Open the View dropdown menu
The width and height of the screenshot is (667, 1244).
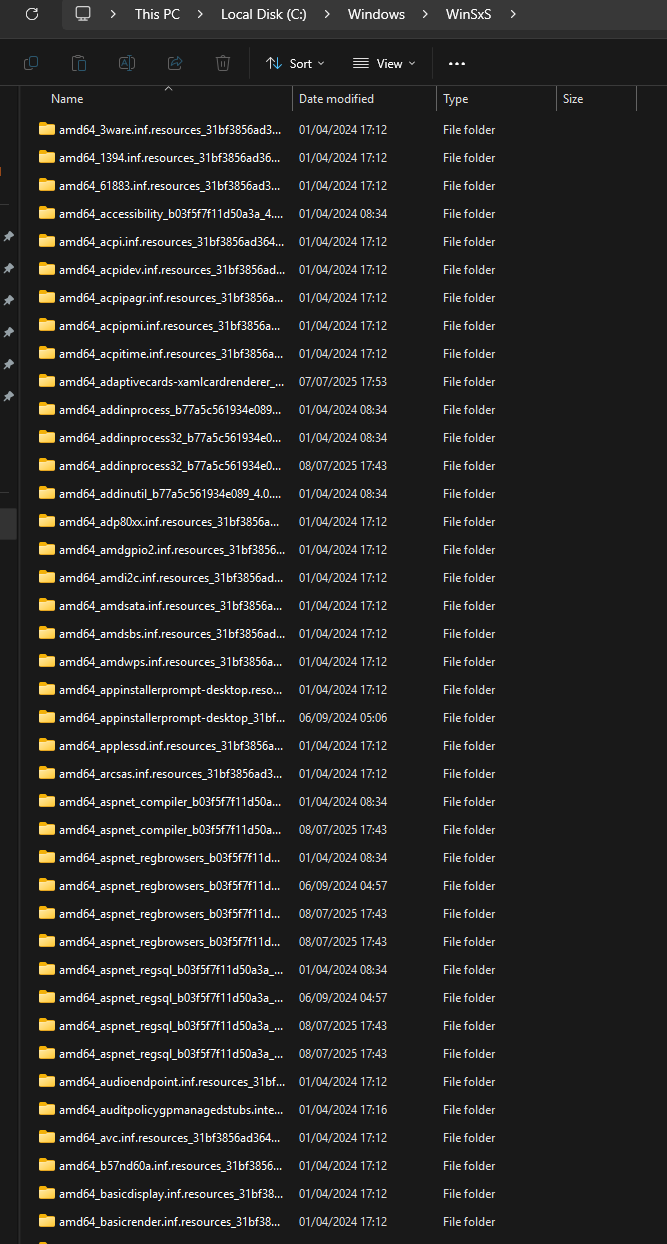point(384,63)
